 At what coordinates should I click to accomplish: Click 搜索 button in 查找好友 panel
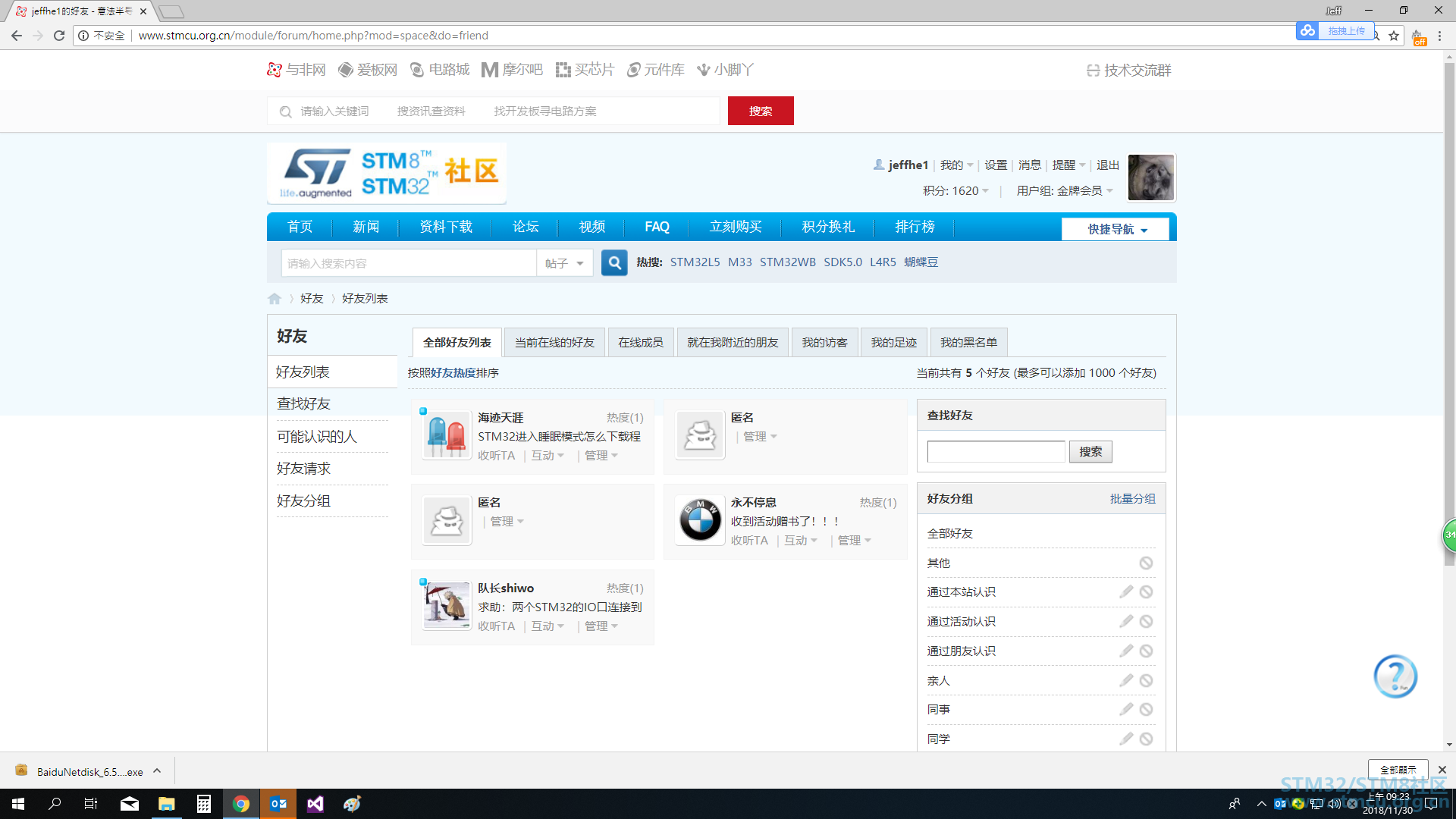coord(1090,452)
